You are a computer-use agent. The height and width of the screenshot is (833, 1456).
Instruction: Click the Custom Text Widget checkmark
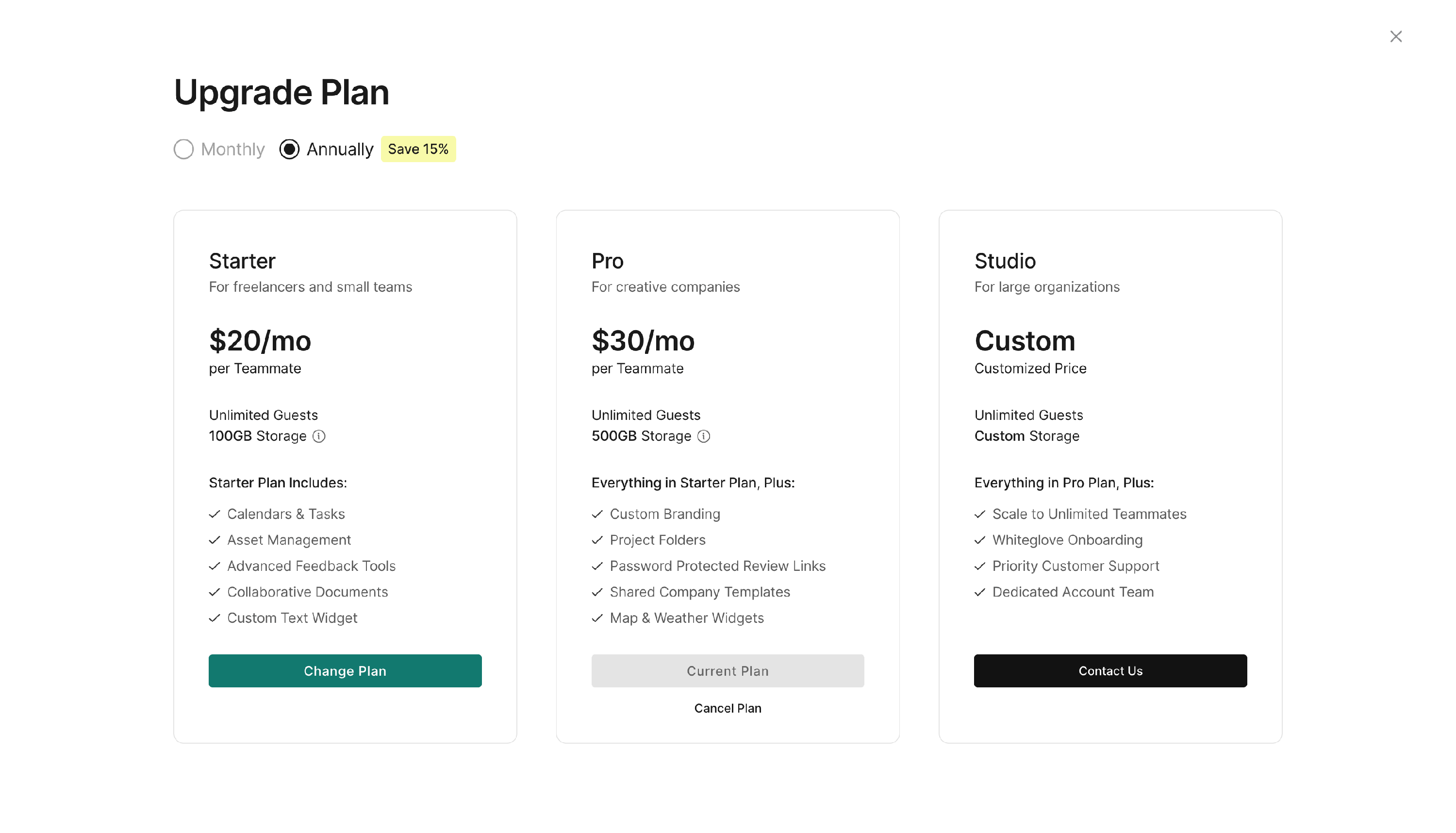click(215, 618)
